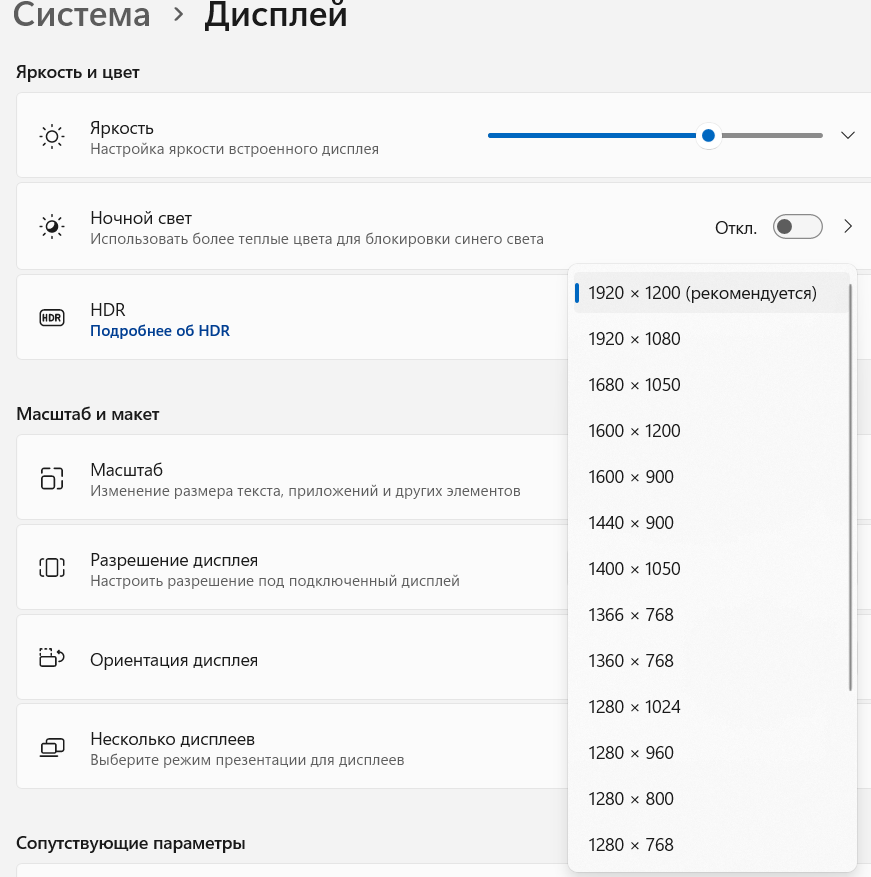Go back to Система breadcrumb
Viewport: 871px width, 877px height.
[x=82, y=15]
